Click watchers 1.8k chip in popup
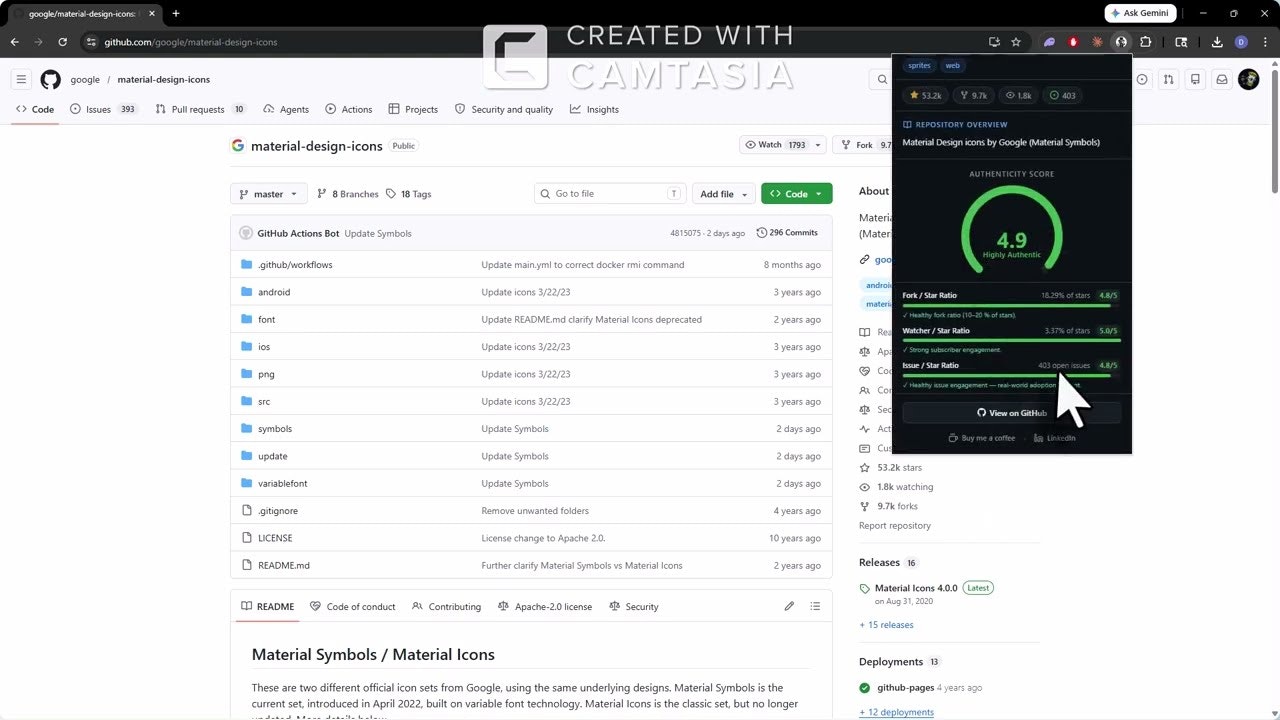 tap(1018, 95)
